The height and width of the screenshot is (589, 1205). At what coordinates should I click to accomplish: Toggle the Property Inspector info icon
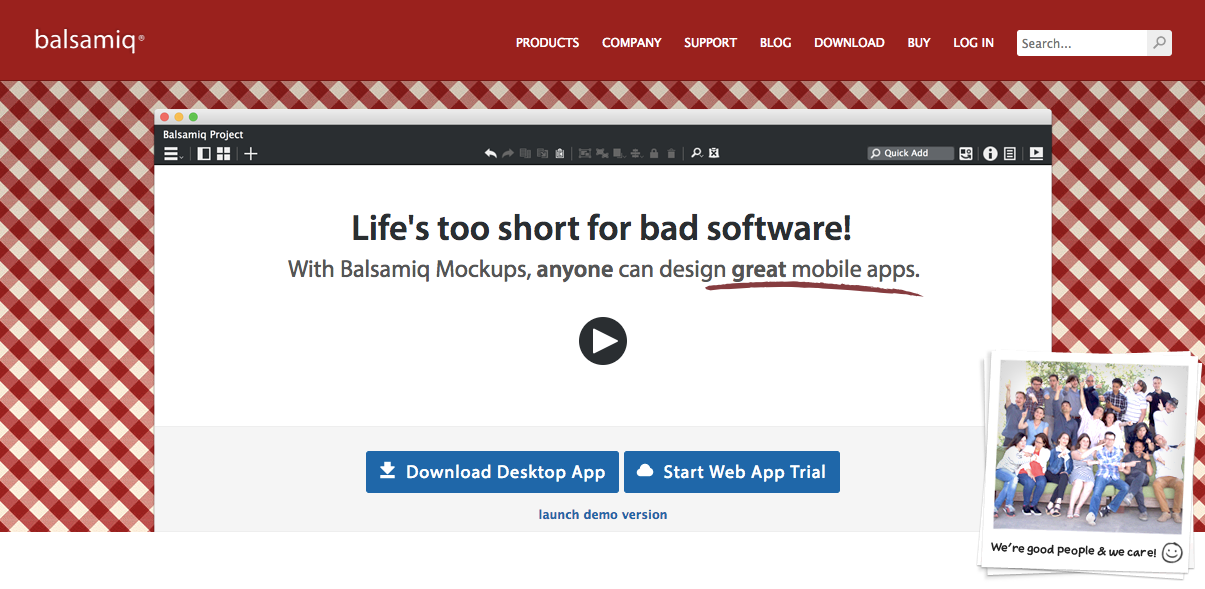point(990,154)
